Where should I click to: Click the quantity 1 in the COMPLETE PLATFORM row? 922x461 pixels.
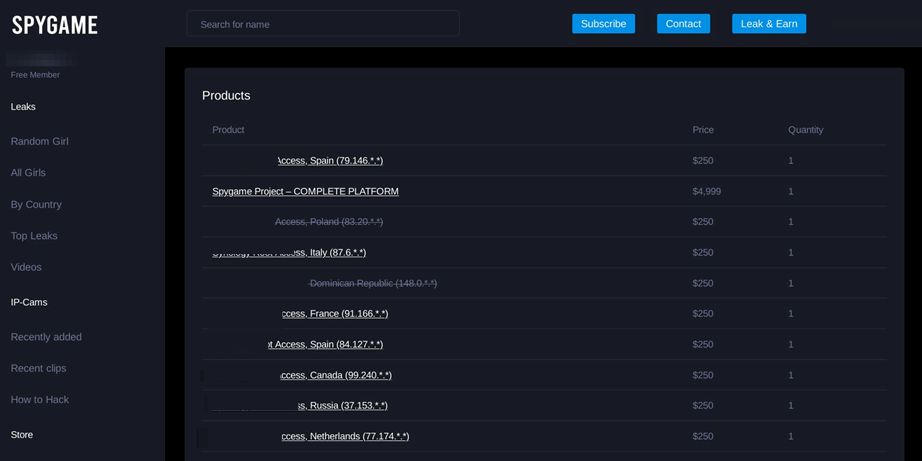click(x=791, y=191)
